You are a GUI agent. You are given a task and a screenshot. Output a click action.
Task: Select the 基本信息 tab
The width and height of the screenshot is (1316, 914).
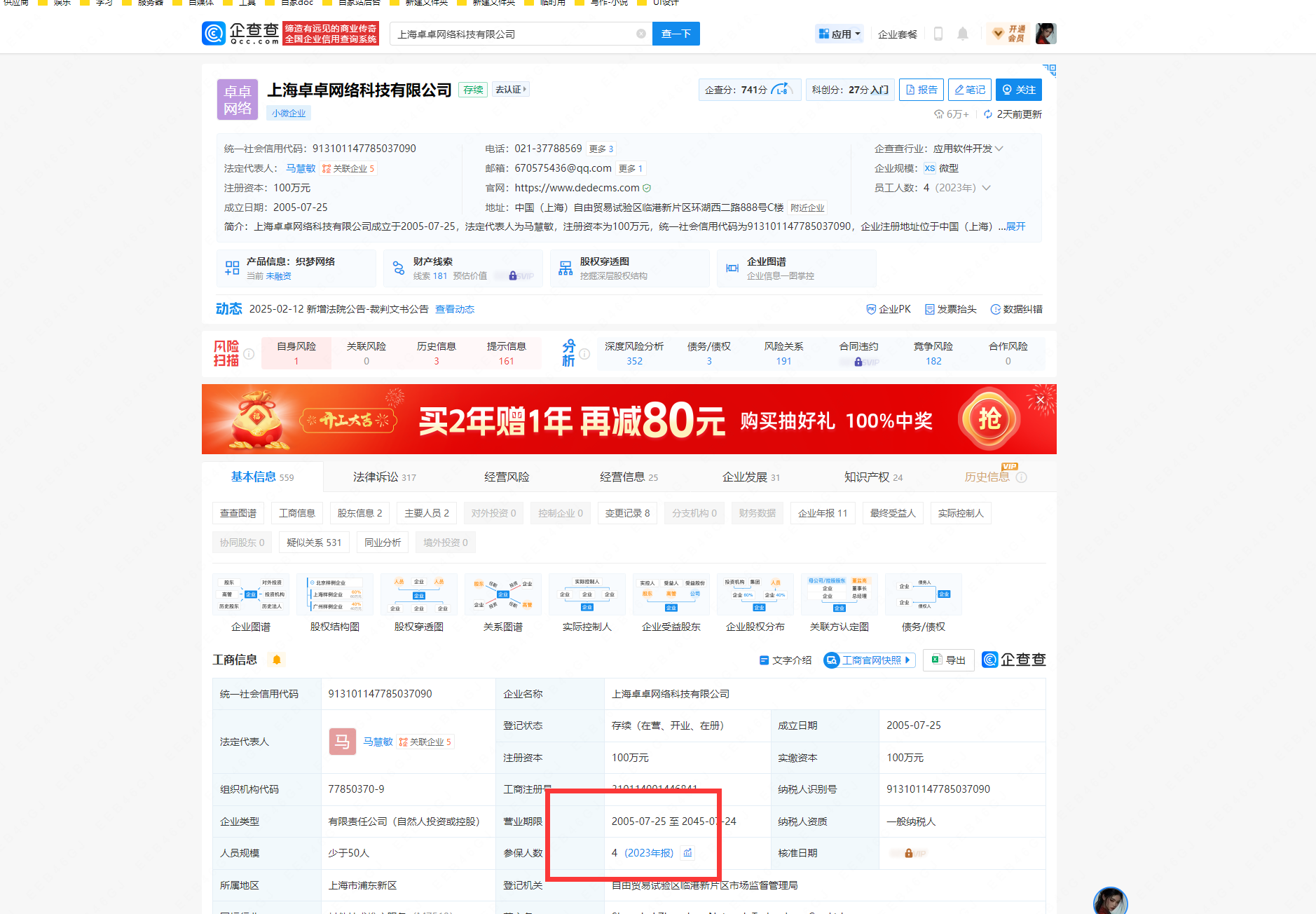tap(262, 477)
